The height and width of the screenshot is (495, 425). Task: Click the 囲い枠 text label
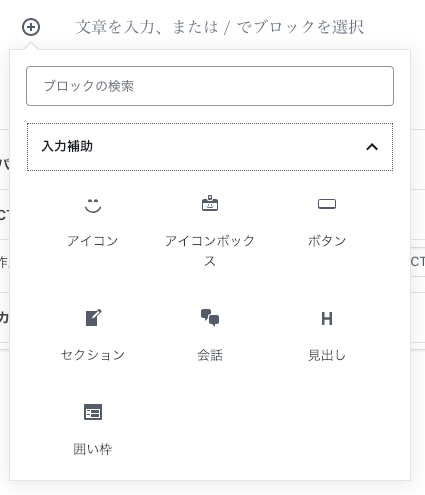click(93, 449)
